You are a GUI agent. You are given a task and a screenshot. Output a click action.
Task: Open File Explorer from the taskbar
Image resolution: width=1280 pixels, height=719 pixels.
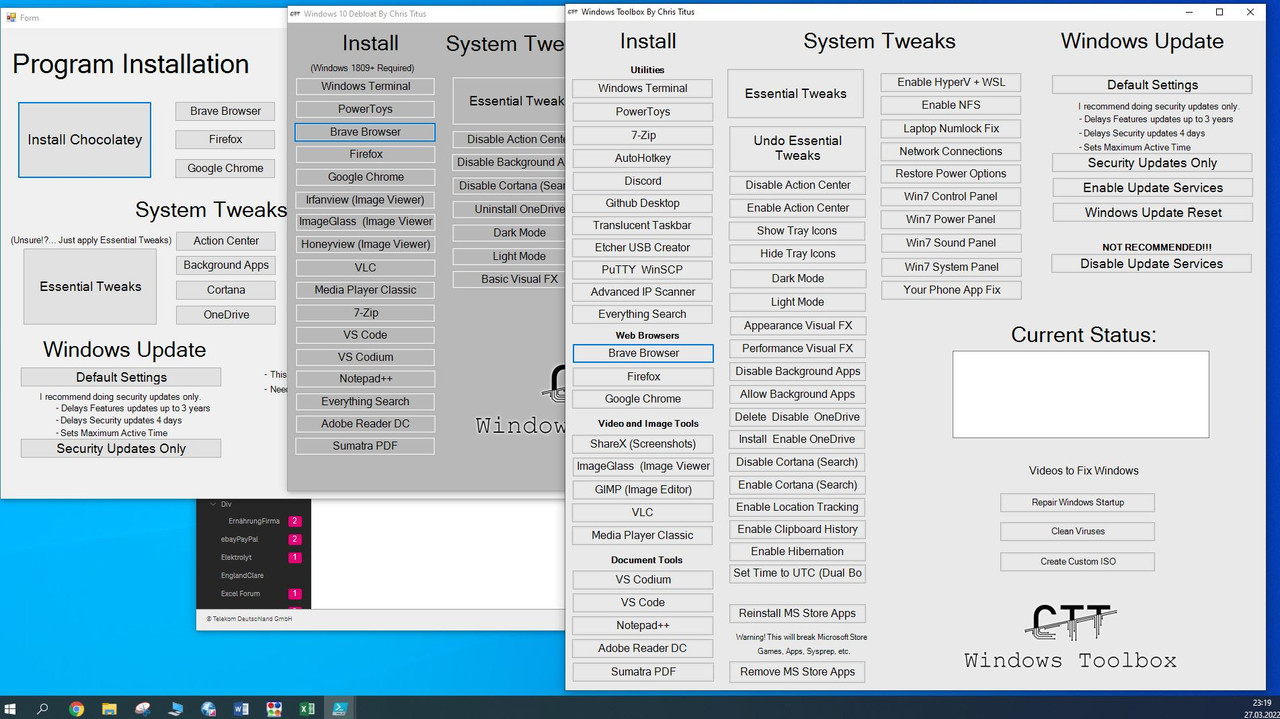pyautogui.click(x=109, y=708)
